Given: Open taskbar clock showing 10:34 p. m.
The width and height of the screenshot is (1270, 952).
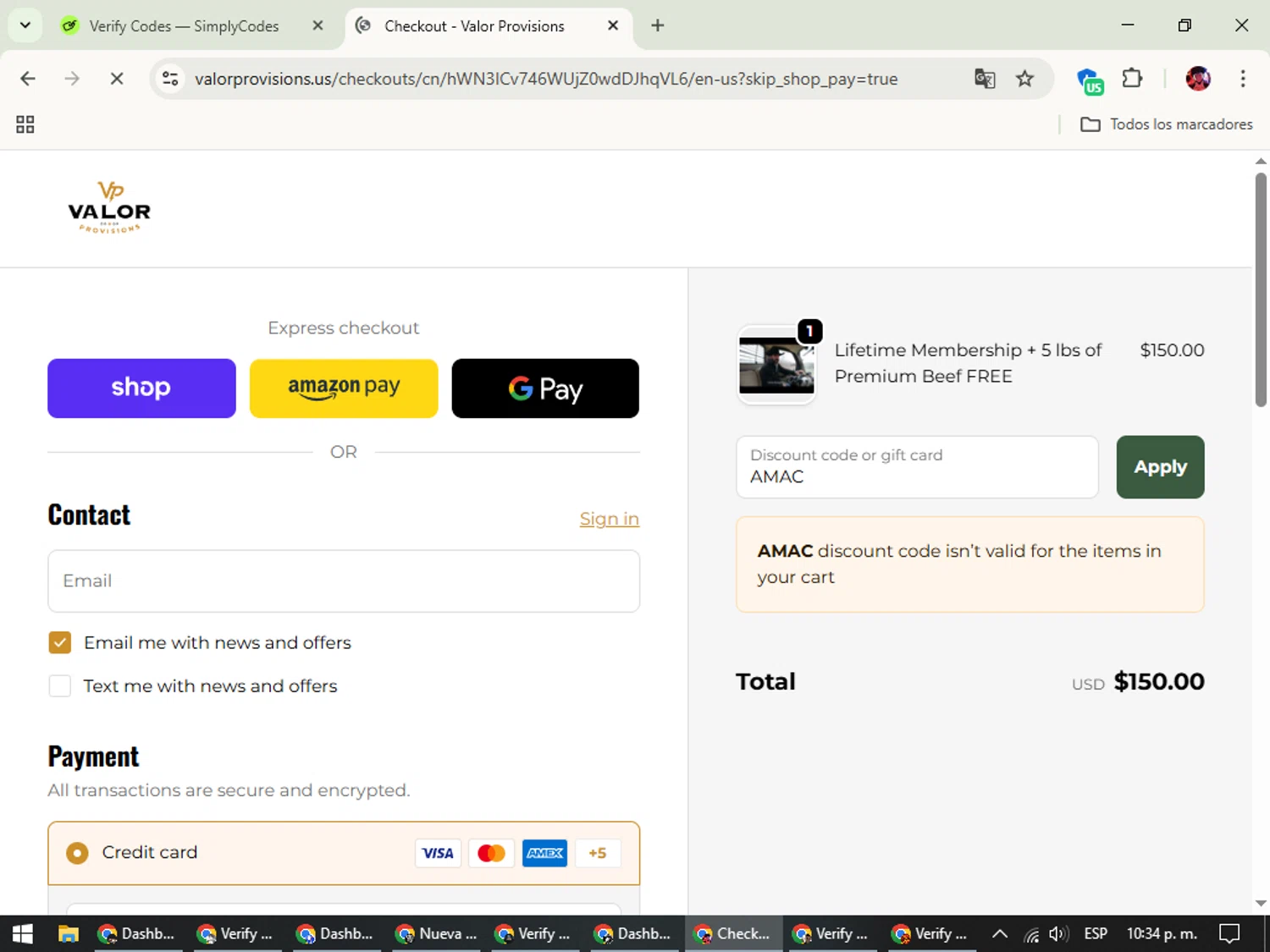Looking at the screenshot, I should [1162, 934].
